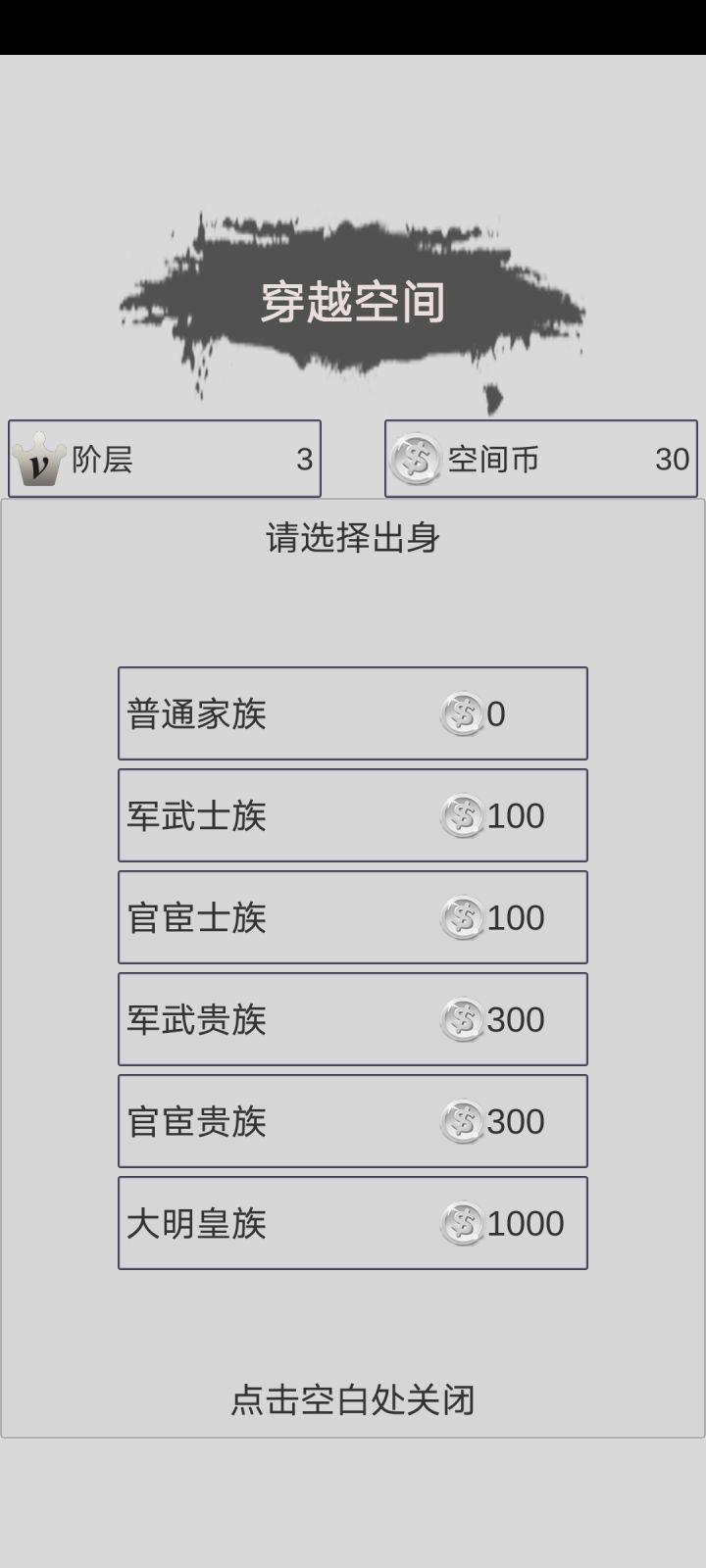Image resolution: width=706 pixels, height=1568 pixels.
Task: Click the coin icon in 普通家族 row
Action: [x=463, y=714]
